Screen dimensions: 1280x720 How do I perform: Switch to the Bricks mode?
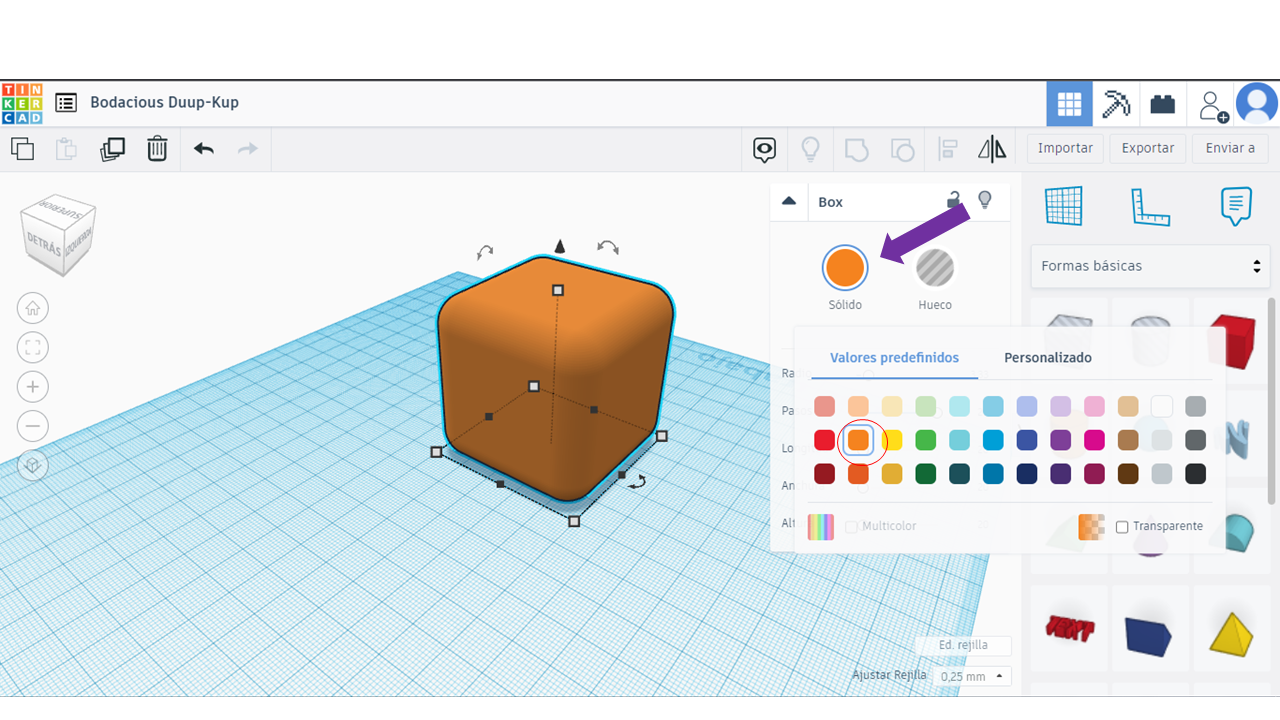tap(1162, 103)
